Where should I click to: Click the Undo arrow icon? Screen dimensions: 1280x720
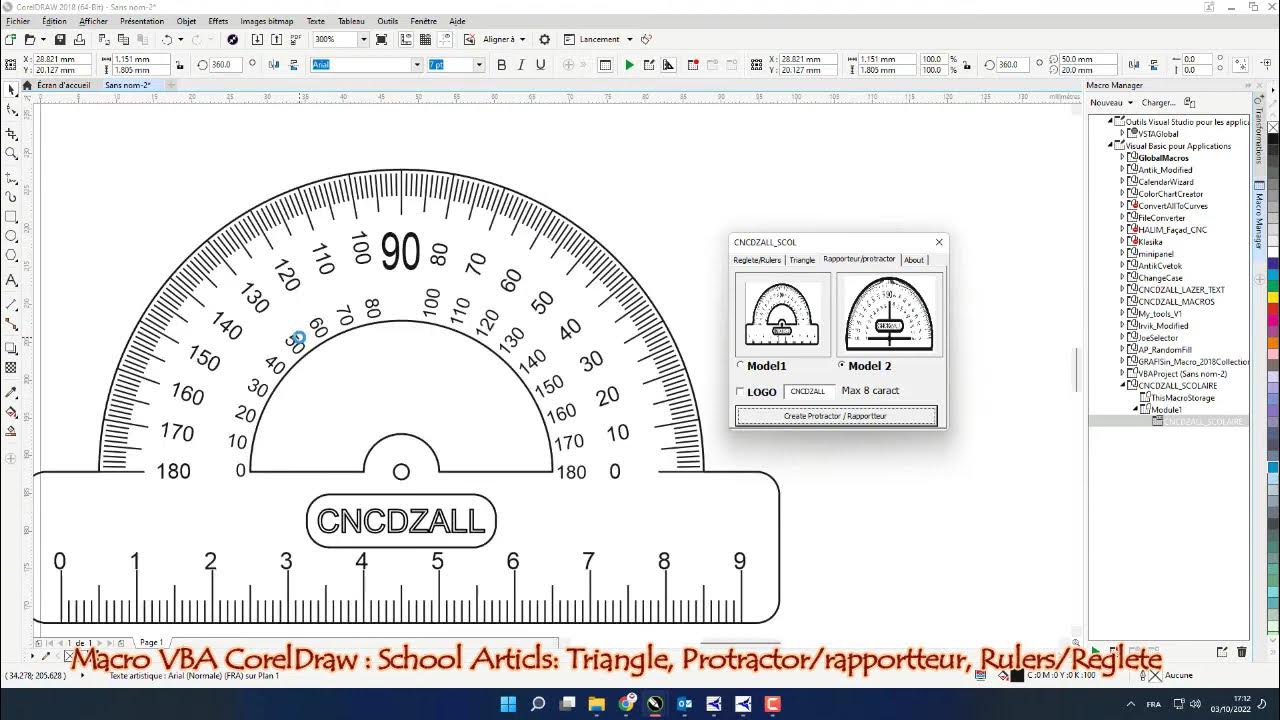pyautogui.click(x=167, y=39)
